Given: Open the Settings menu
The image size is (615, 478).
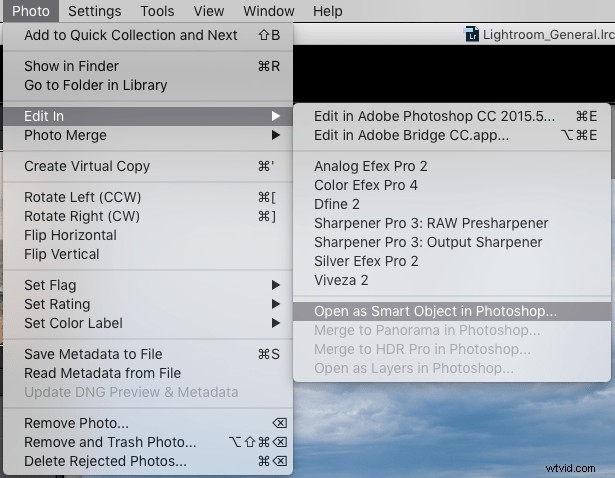Looking at the screenshot, I should click(95, 11).
